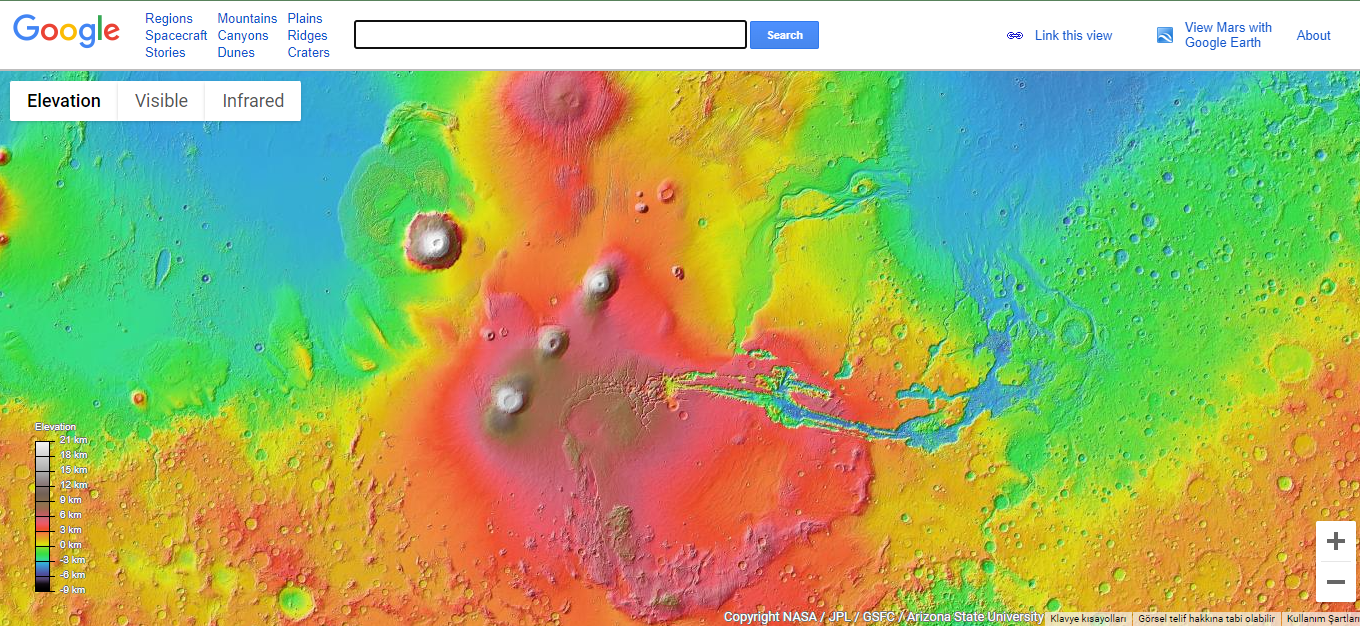Screen dimensions: 1360x626
Task: Zoom in using the plus icon
Action: coord(1335,540)
